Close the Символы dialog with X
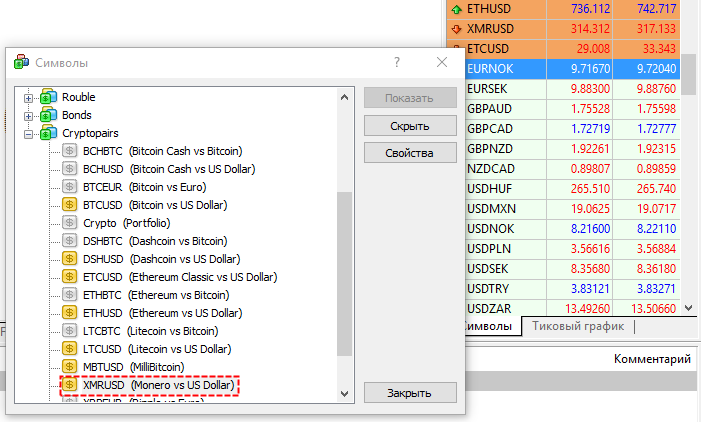This screenshot has height=422, width=701. click(x=442, y=62)
